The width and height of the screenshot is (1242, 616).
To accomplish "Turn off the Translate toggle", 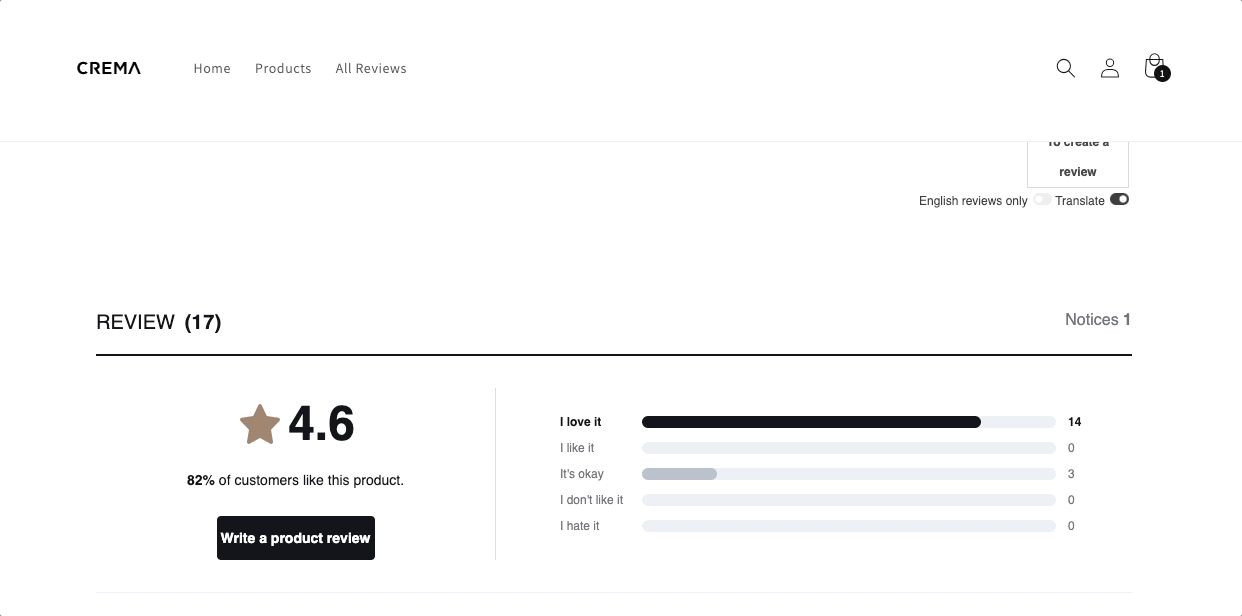I will [1119, 200].
